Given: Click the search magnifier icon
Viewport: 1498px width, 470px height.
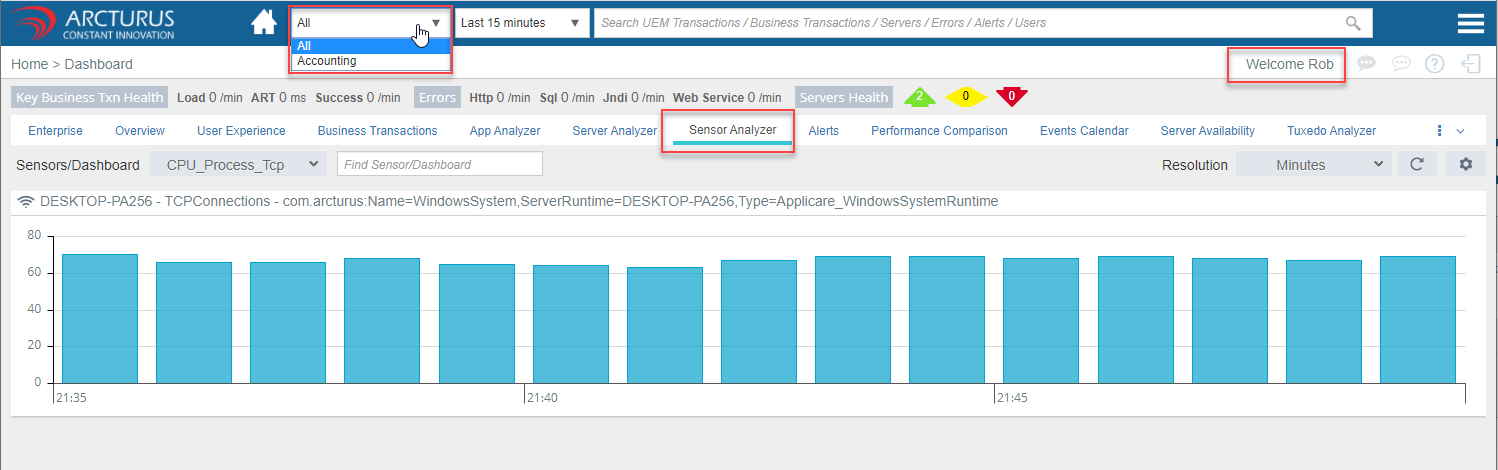Looking at the screenshot, I should [1353, 23].
